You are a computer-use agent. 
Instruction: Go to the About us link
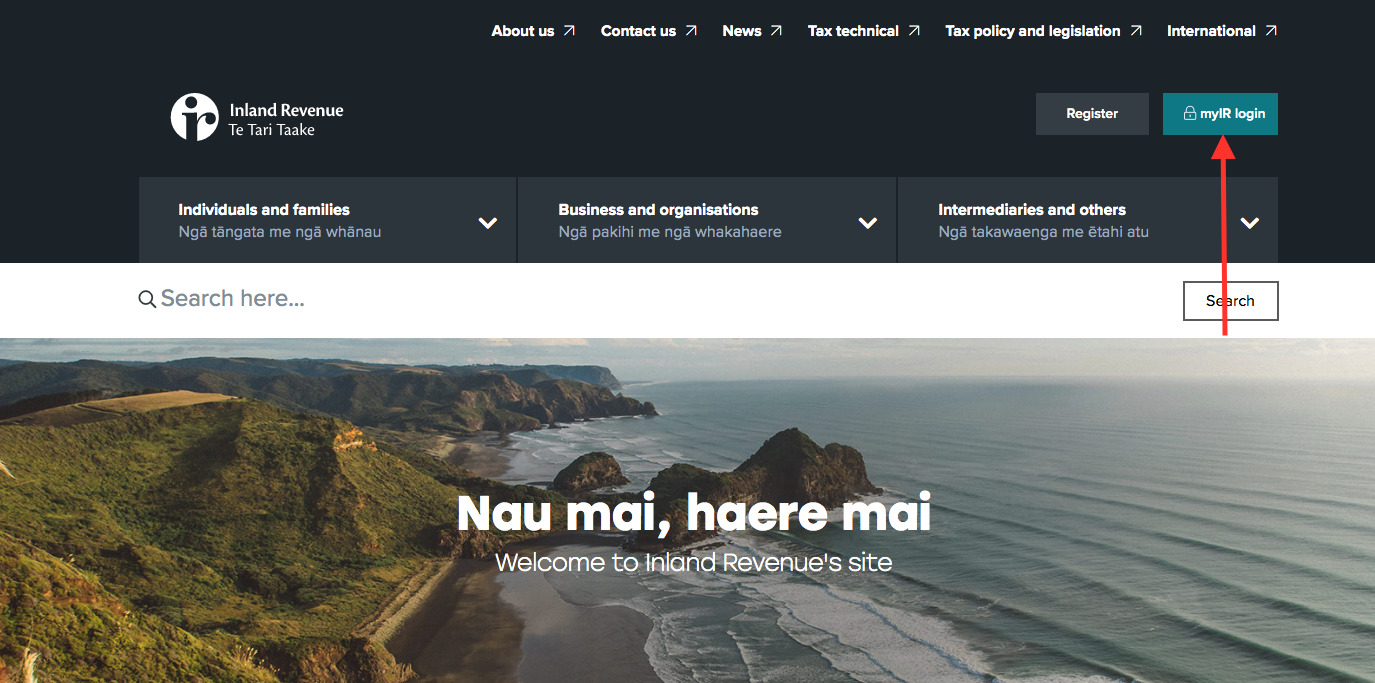point(522,31)
